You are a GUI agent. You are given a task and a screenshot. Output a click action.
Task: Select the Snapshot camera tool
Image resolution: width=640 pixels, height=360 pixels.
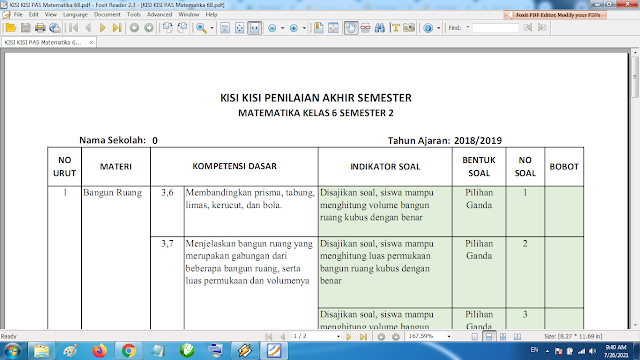pyautogui.click(x=409, y=28)
